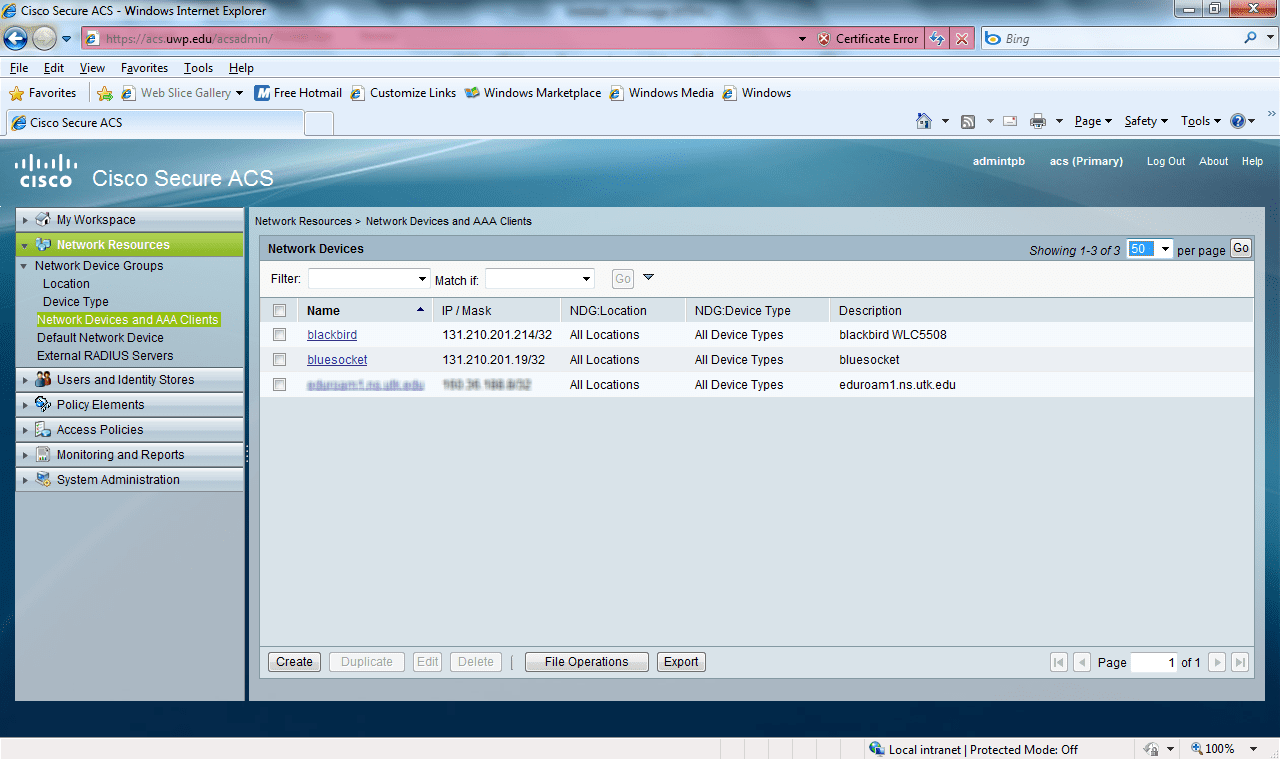
Task: Open the new blank tab button
Action: coord(319,123)
